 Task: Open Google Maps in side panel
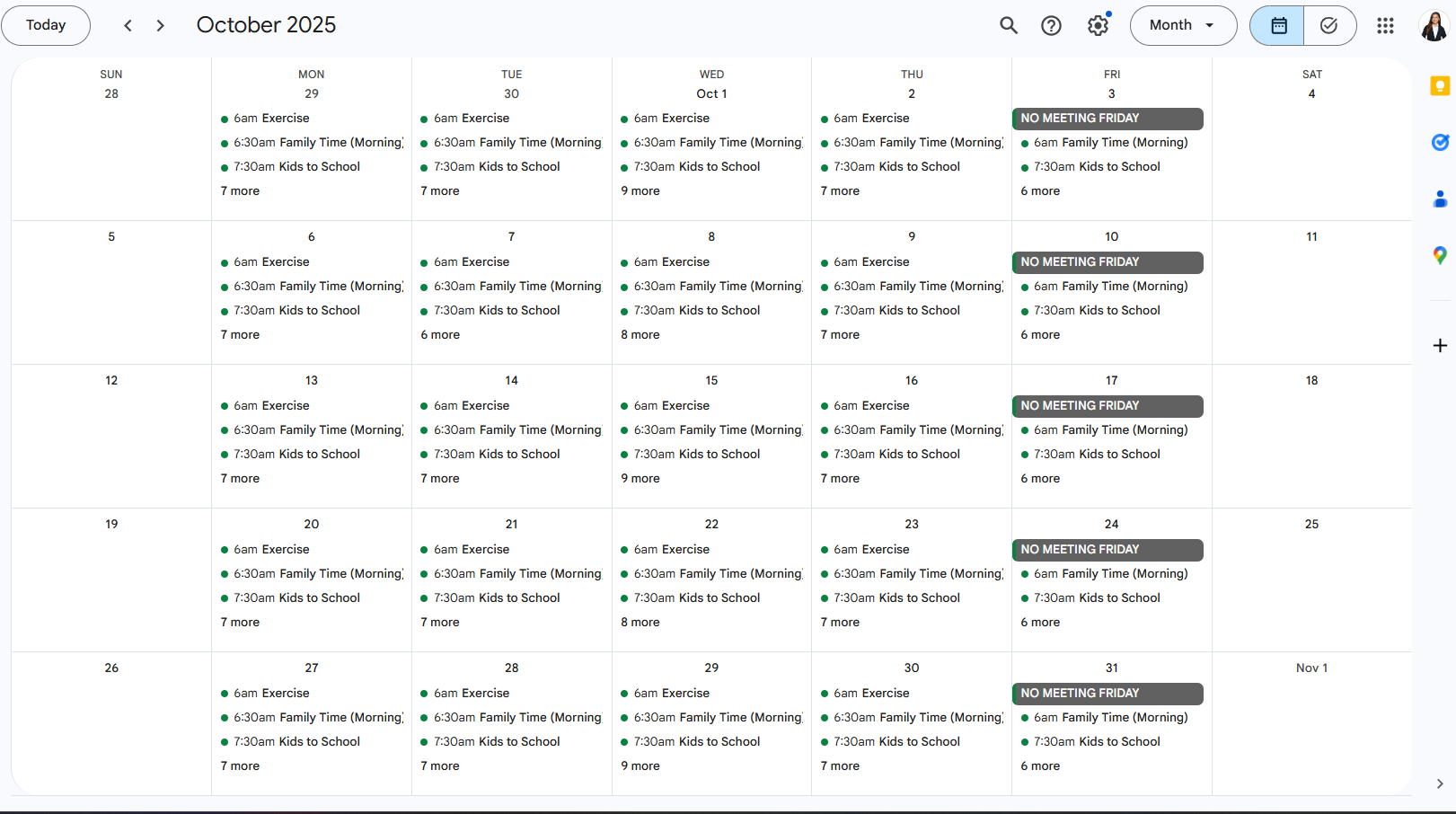click(x=1440, y=256)
